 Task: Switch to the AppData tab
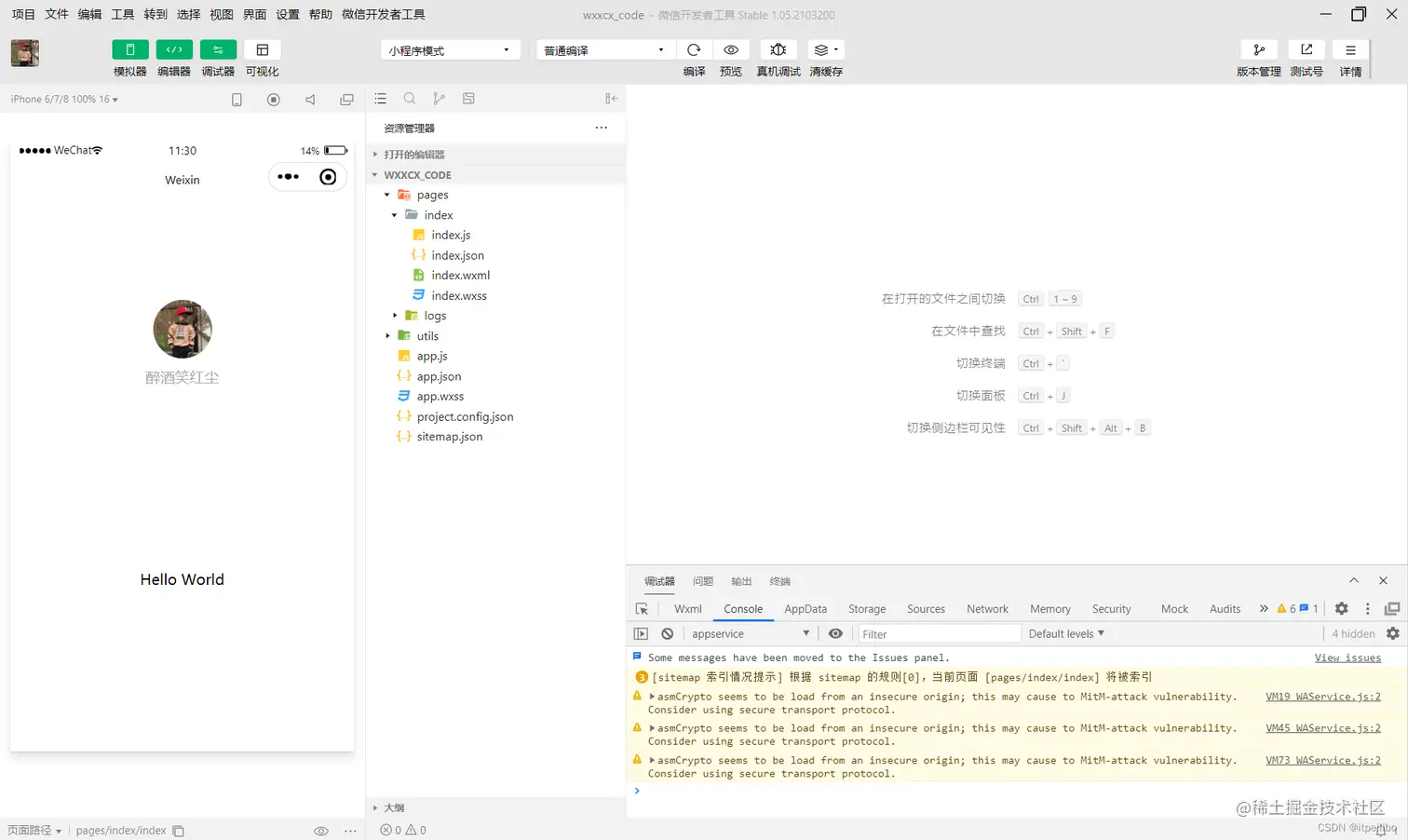806,609
